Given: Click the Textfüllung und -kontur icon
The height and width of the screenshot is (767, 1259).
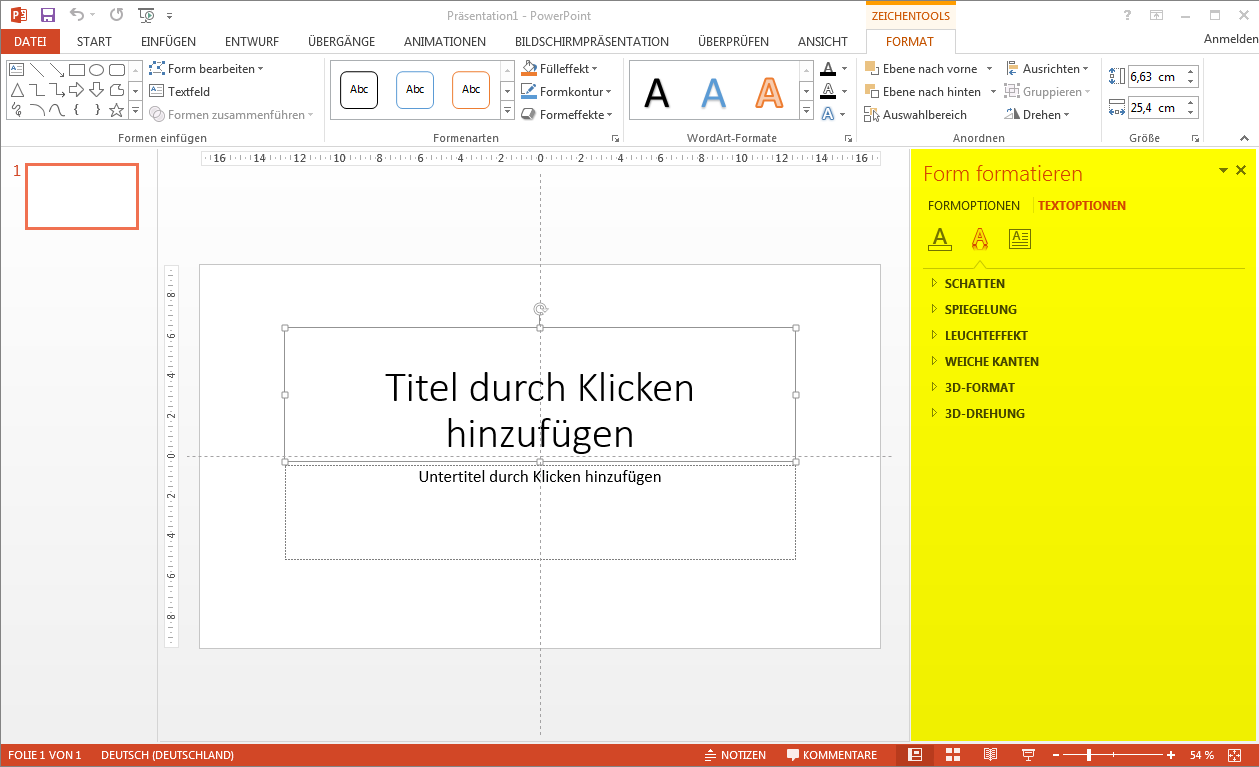Looking at the screenshot, I should 939,238.
